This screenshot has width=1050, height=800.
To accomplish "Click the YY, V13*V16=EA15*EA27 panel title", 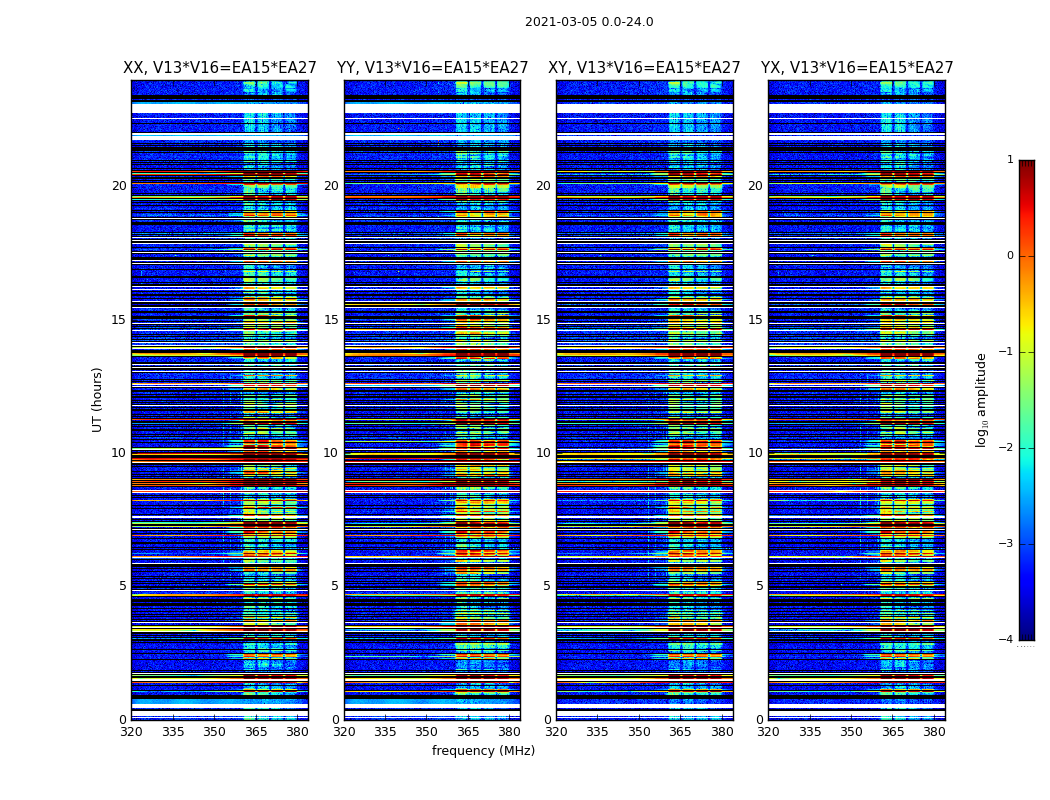I will tap(432, 68).
